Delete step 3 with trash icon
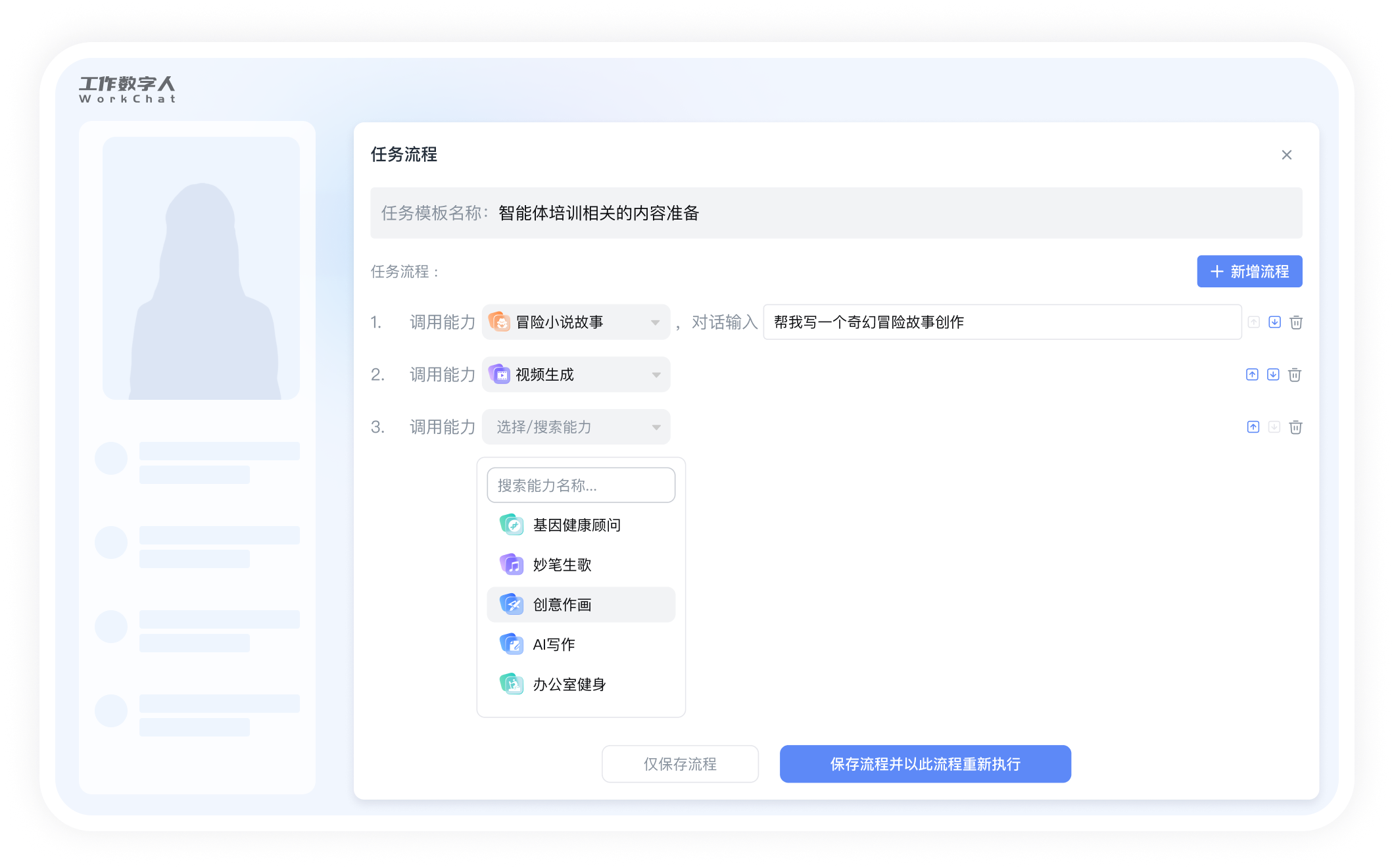 pos(1295,427)
